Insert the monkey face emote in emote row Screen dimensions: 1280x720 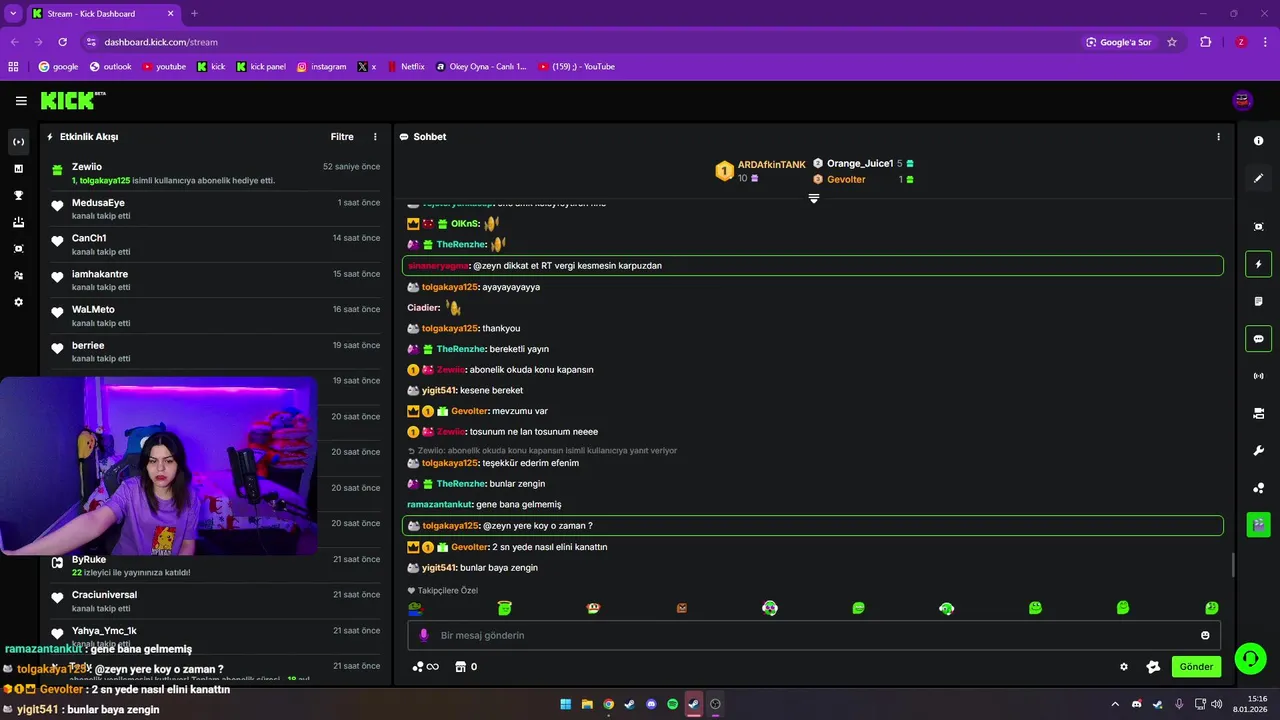click(x=593, y=608)
